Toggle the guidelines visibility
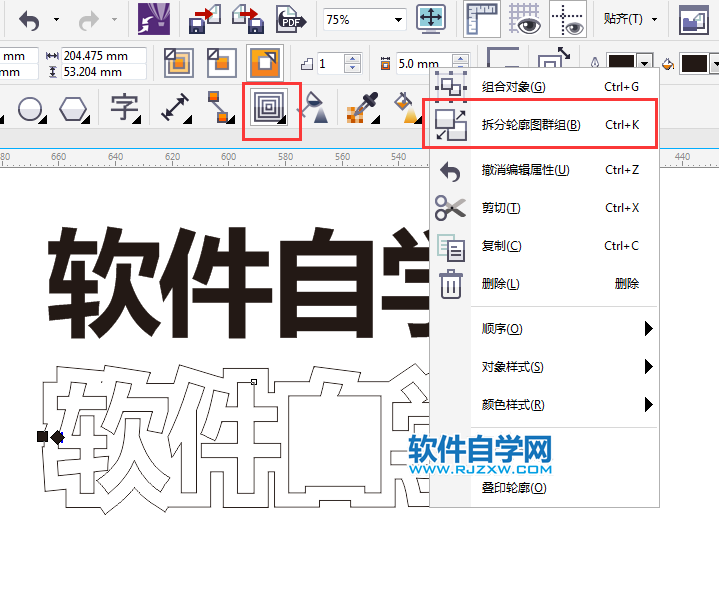719x610 pixels. pyautogui.click(x=568, y=19)
